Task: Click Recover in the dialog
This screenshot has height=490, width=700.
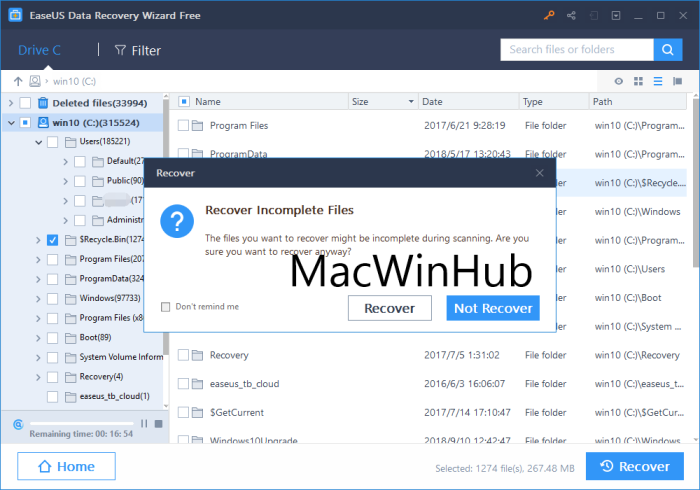Action: [390, 308]
